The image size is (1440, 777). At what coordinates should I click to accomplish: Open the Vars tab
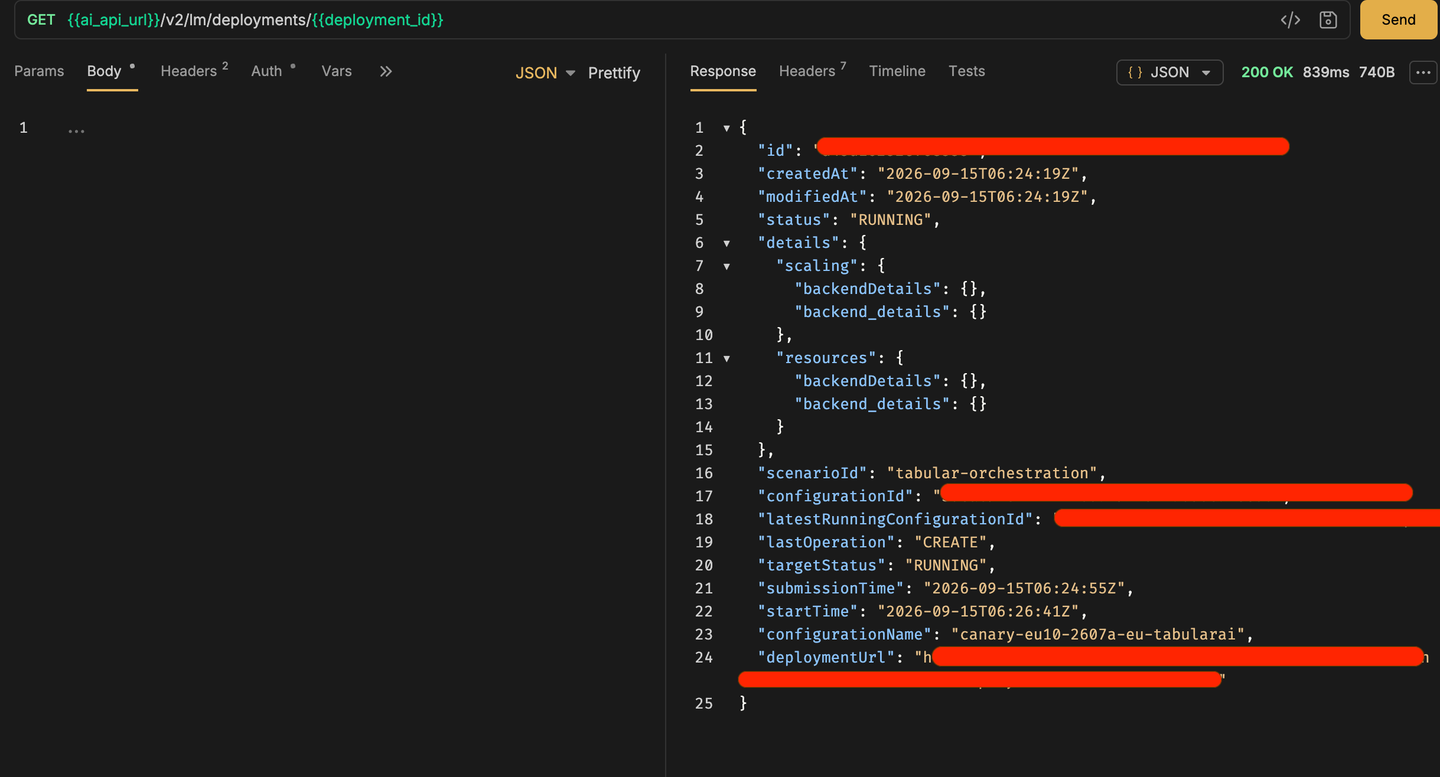pos(337,71)
